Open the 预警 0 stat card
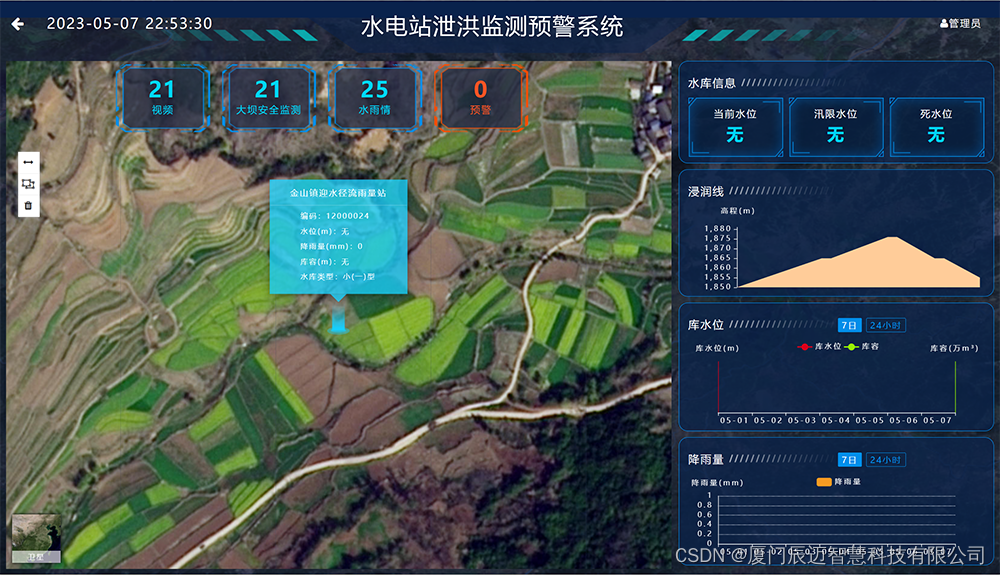The height and width of the screenshot is (575, 1000). click(480, 98)
